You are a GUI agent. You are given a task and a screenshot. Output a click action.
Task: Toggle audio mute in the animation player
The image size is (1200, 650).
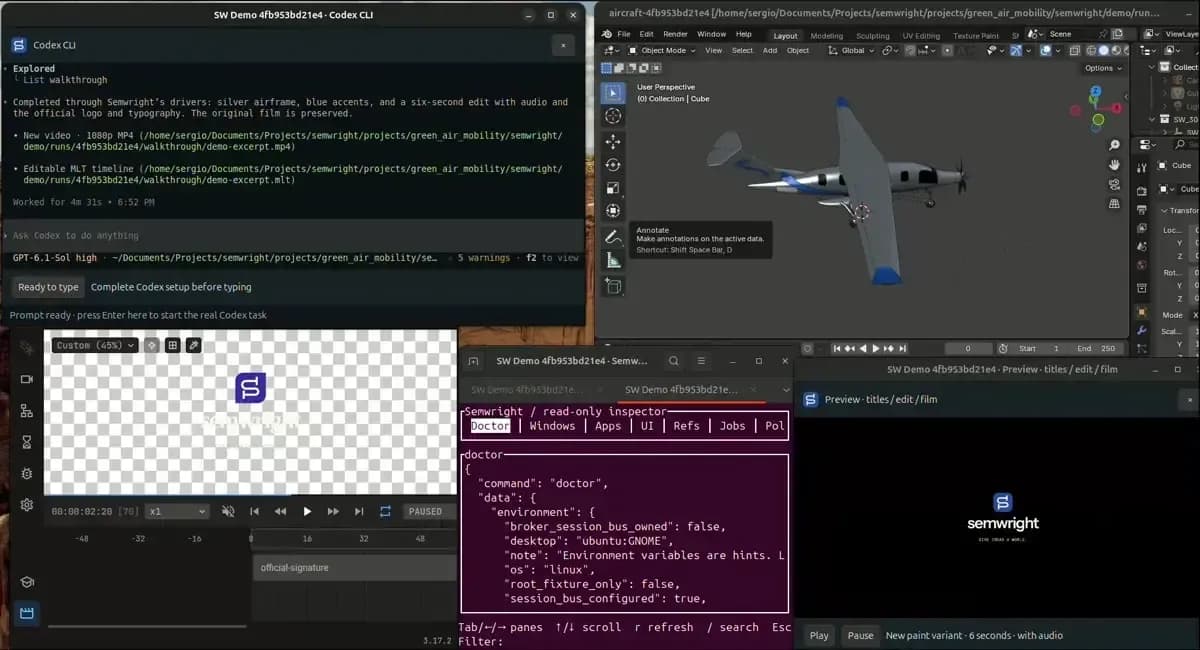[228, 511]
